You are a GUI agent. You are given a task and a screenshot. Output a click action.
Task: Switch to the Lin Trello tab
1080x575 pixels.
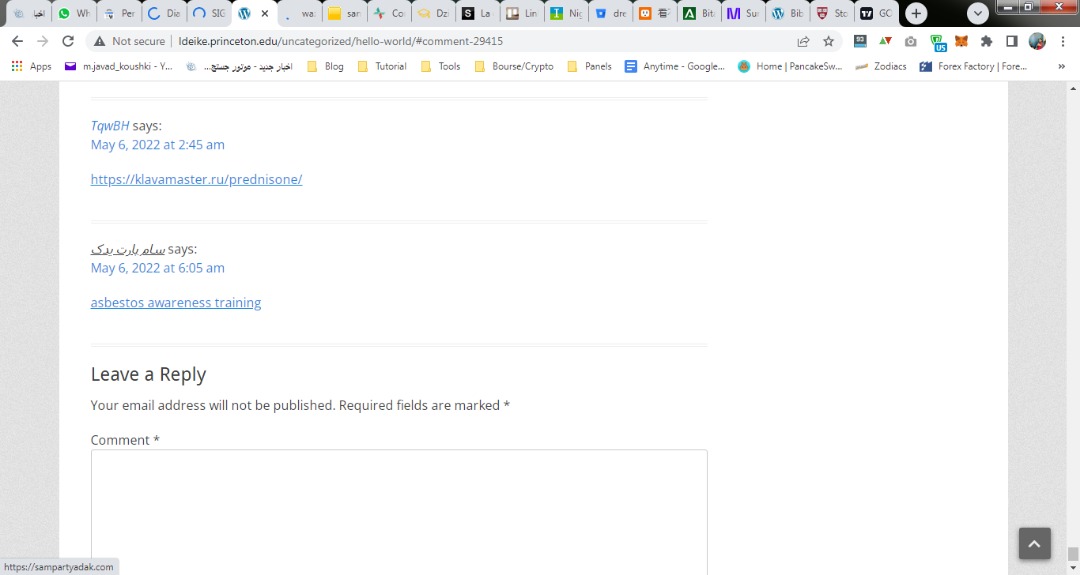point(523,13)
